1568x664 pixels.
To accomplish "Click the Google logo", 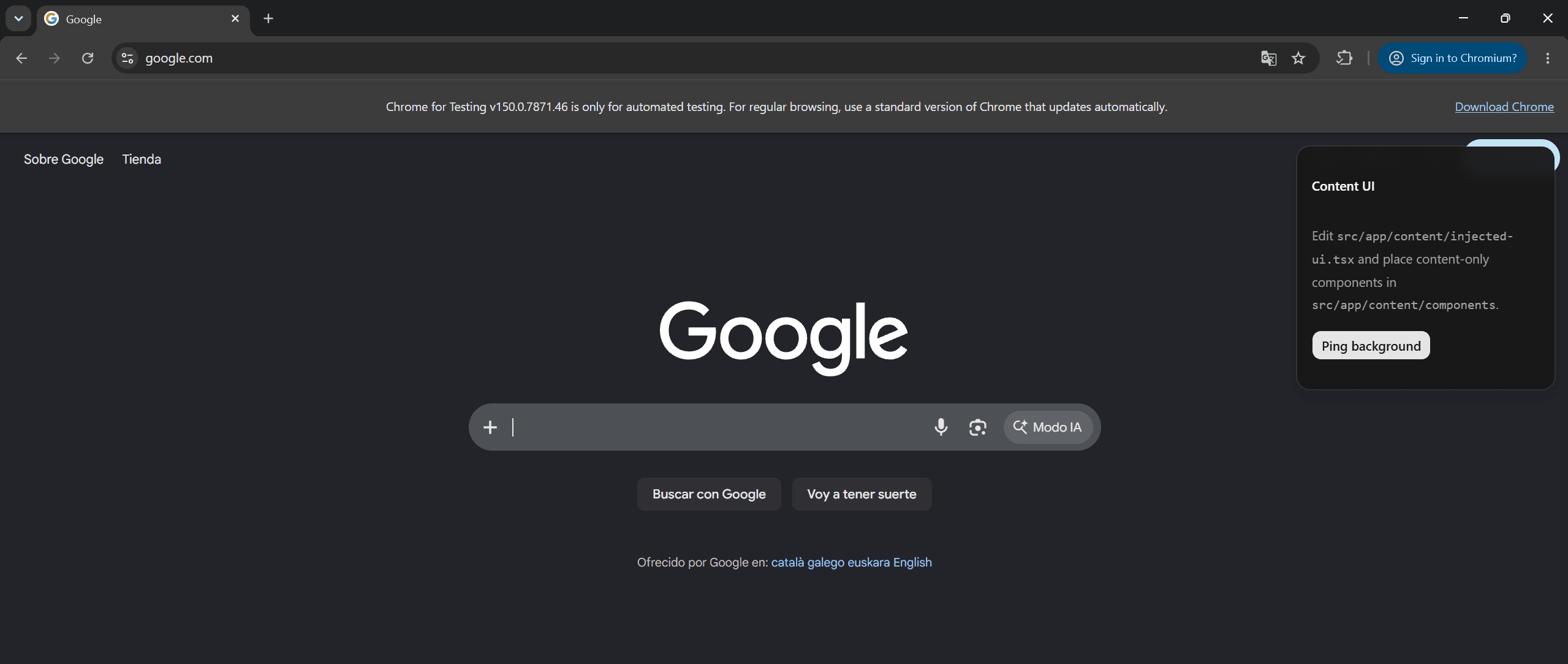I will tap(784, 338).
